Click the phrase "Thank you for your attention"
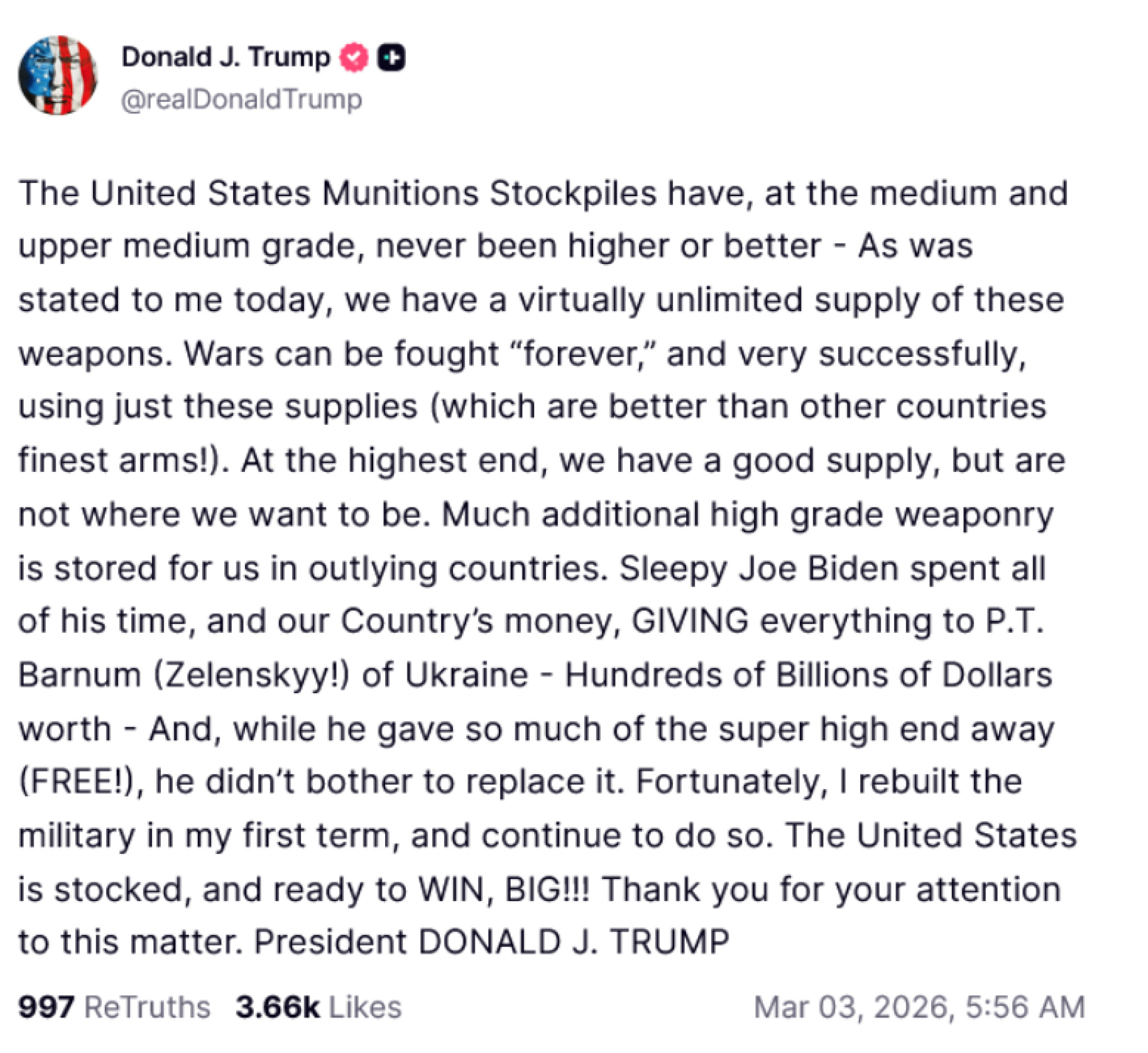The height and width of the screenshot is (1053, 1148). pyautogui.click(x=831, y=889)
